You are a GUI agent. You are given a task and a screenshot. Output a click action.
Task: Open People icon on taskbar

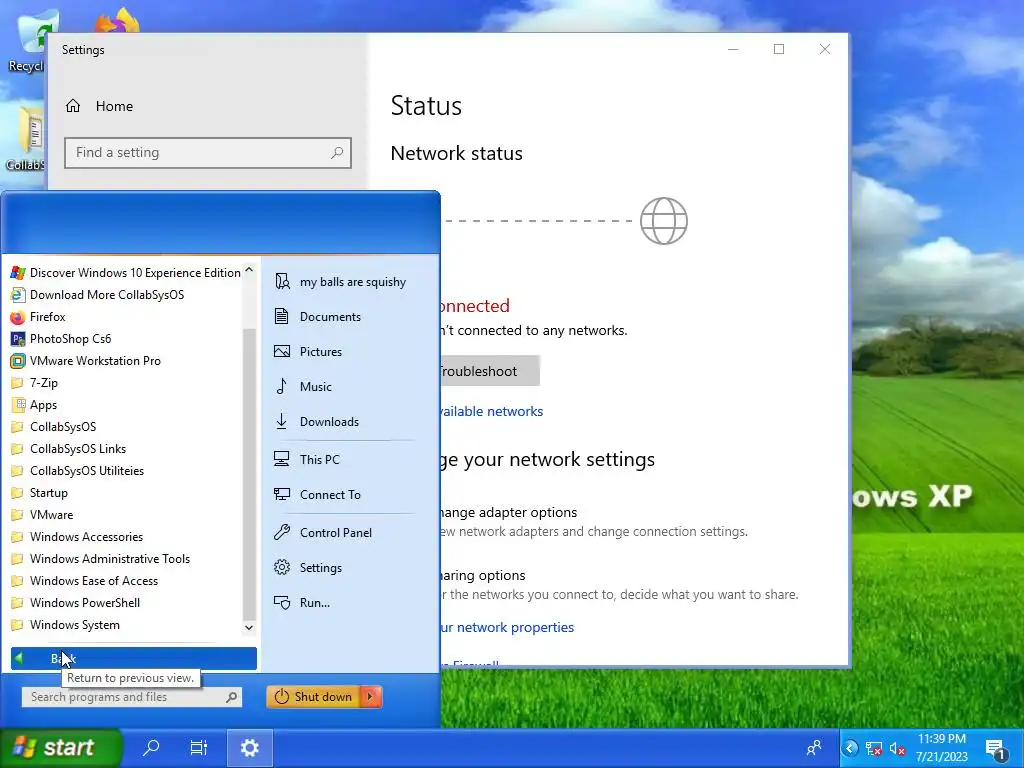[x=814, y=748]
